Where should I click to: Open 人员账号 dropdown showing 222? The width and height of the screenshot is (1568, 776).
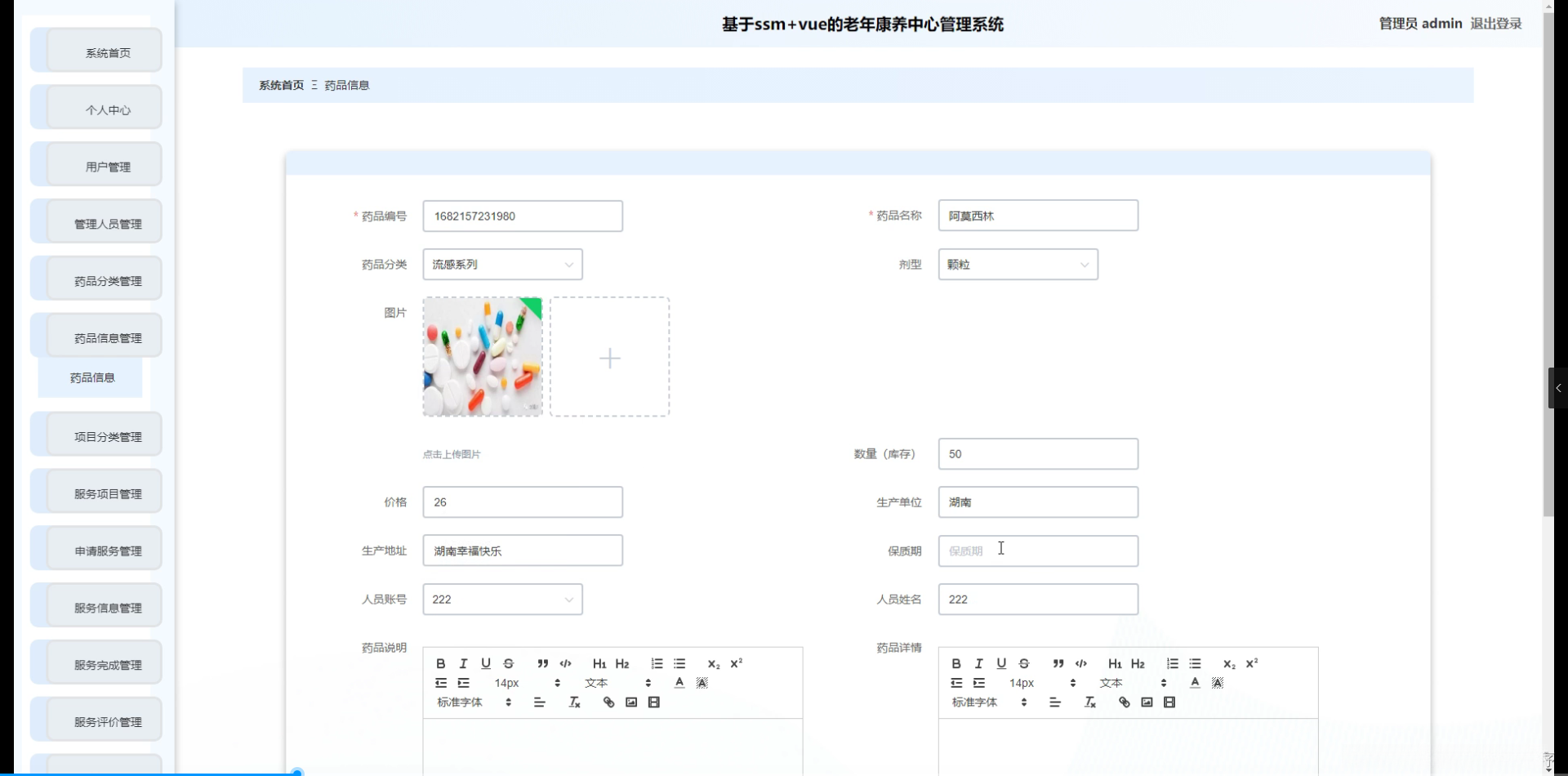[x=502, y=600]
